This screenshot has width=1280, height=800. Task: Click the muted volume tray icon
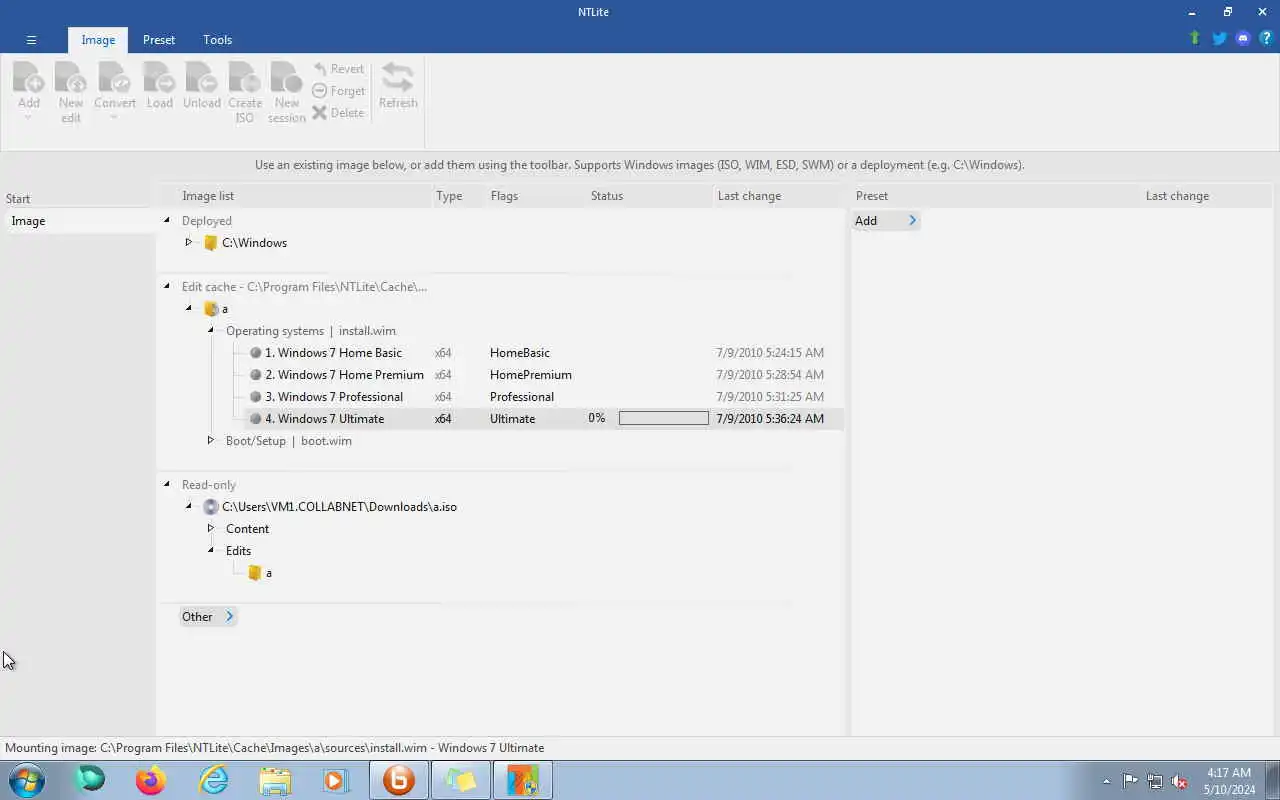(1179, 781)
